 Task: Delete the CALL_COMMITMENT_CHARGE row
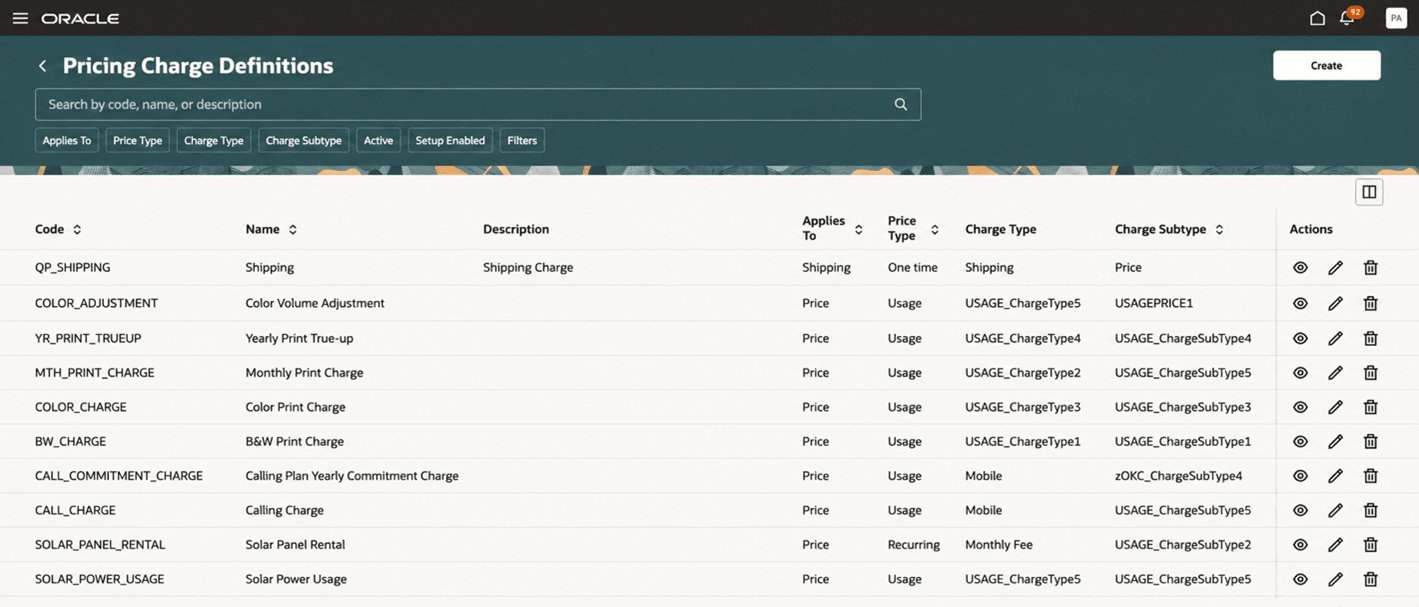tap(1371, 476)
